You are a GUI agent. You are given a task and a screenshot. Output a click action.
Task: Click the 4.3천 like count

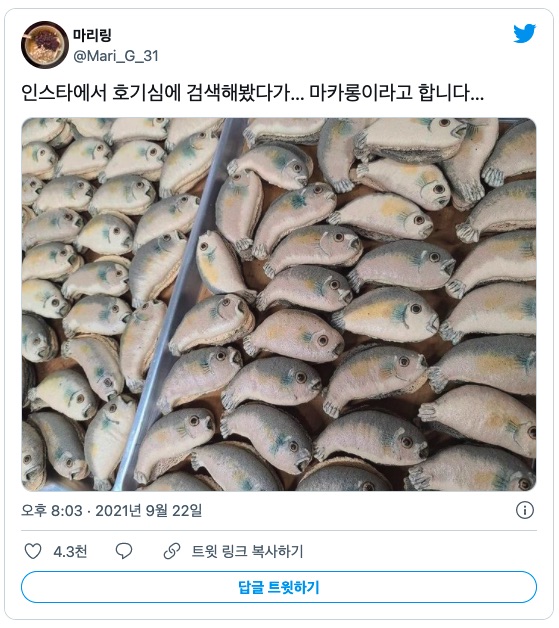coord(70,552)
